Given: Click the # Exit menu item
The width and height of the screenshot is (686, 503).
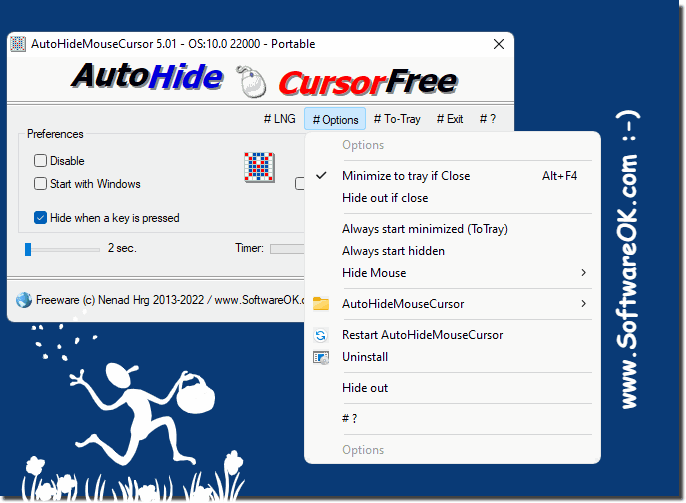Looking at the screenshot, I should click(450, 119).
